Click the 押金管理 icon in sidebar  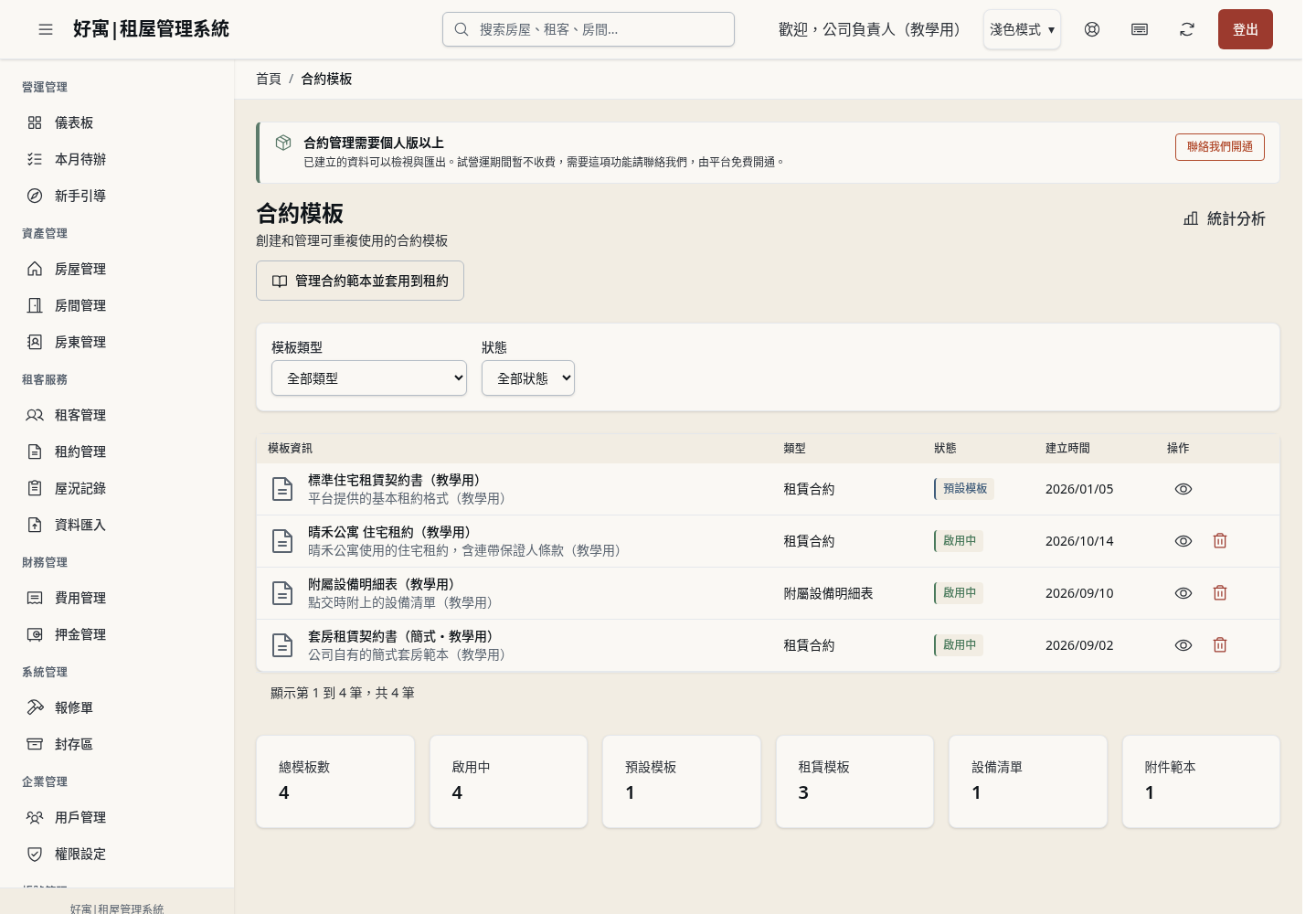35,634
